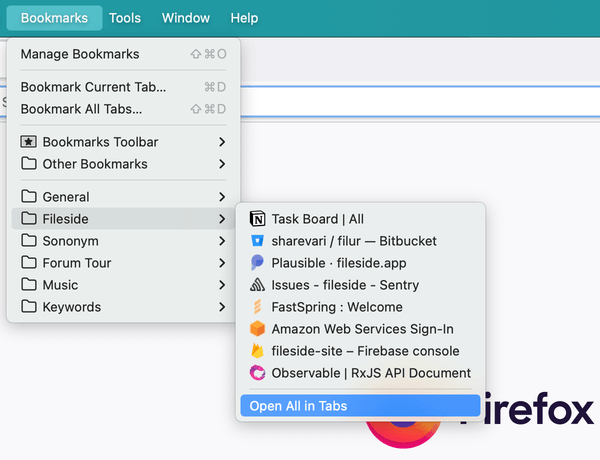Click the Bitbucket icon beside sharevari / filur
The height and width of the screenshot is (460, 600).
[x=257, y=241]
